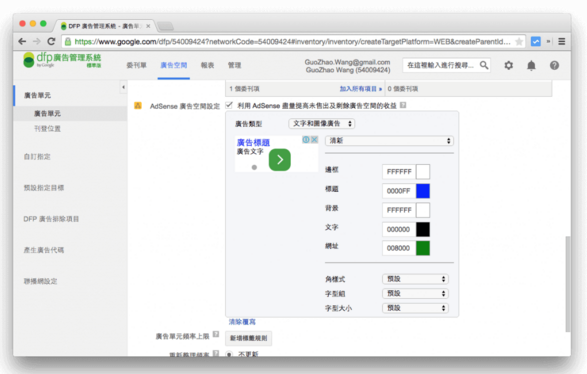Open notifications bell

pyautogui.click(x=531, y=66)
